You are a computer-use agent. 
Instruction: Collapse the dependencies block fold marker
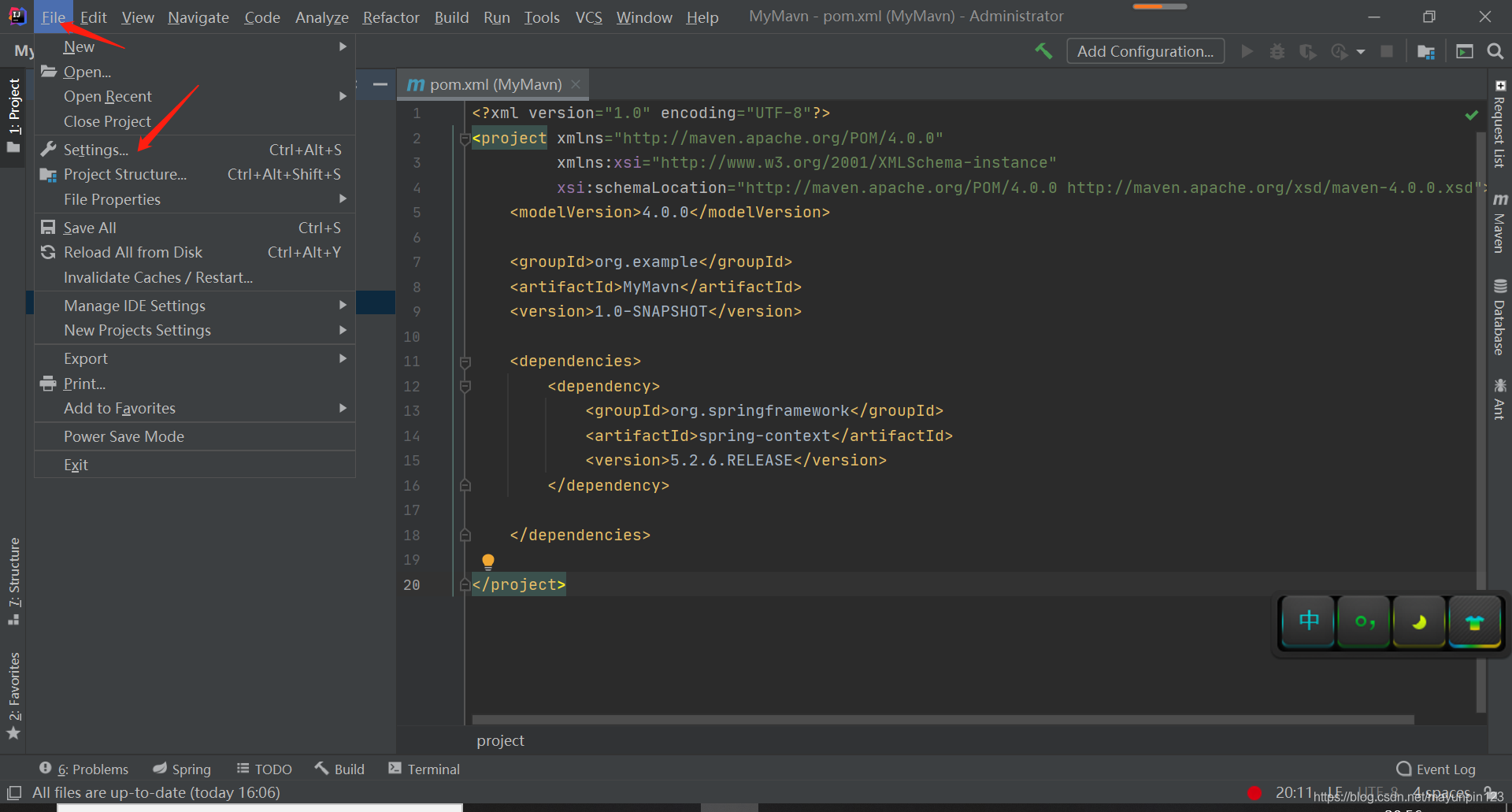(465, 361)
